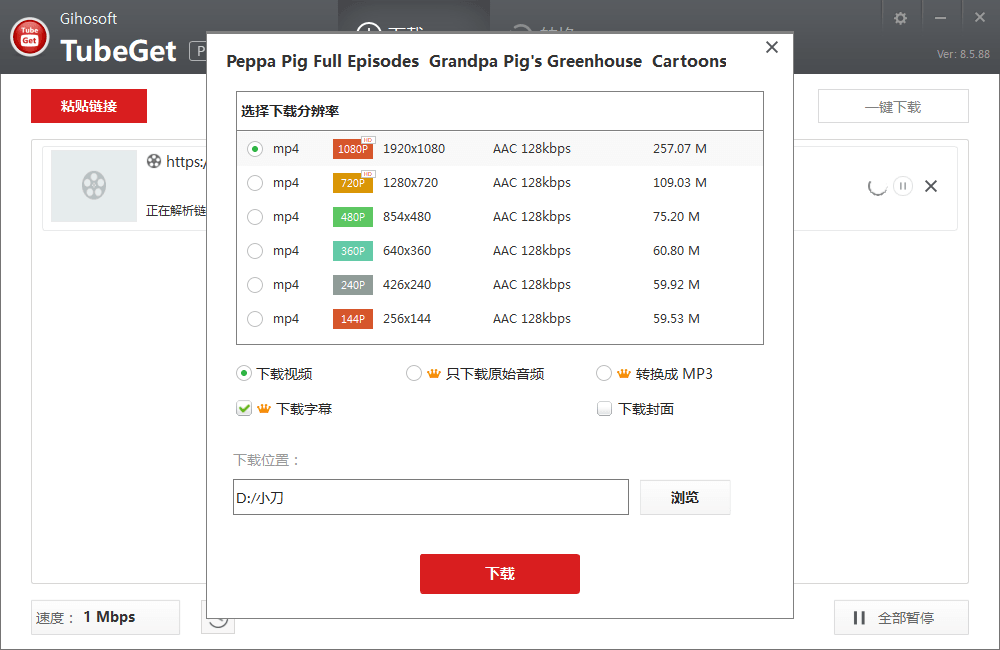Enable the 下载封面 checkbox
Image resolution: width=1000 pixels, height=650 pixels.
pyautogui.click(x=604, y=409)
